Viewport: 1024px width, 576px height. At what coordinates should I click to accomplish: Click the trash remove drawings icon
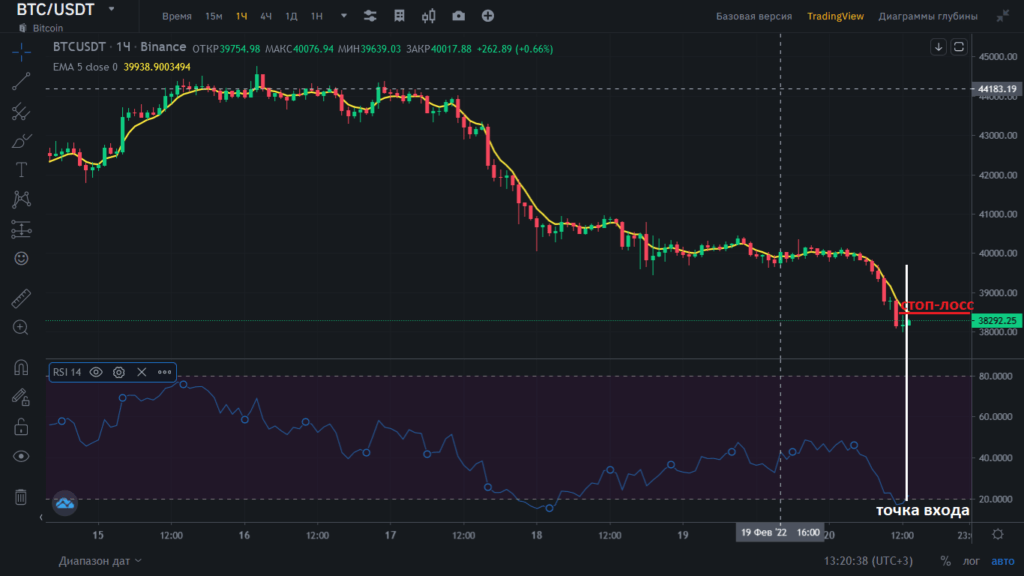[21, 497]
